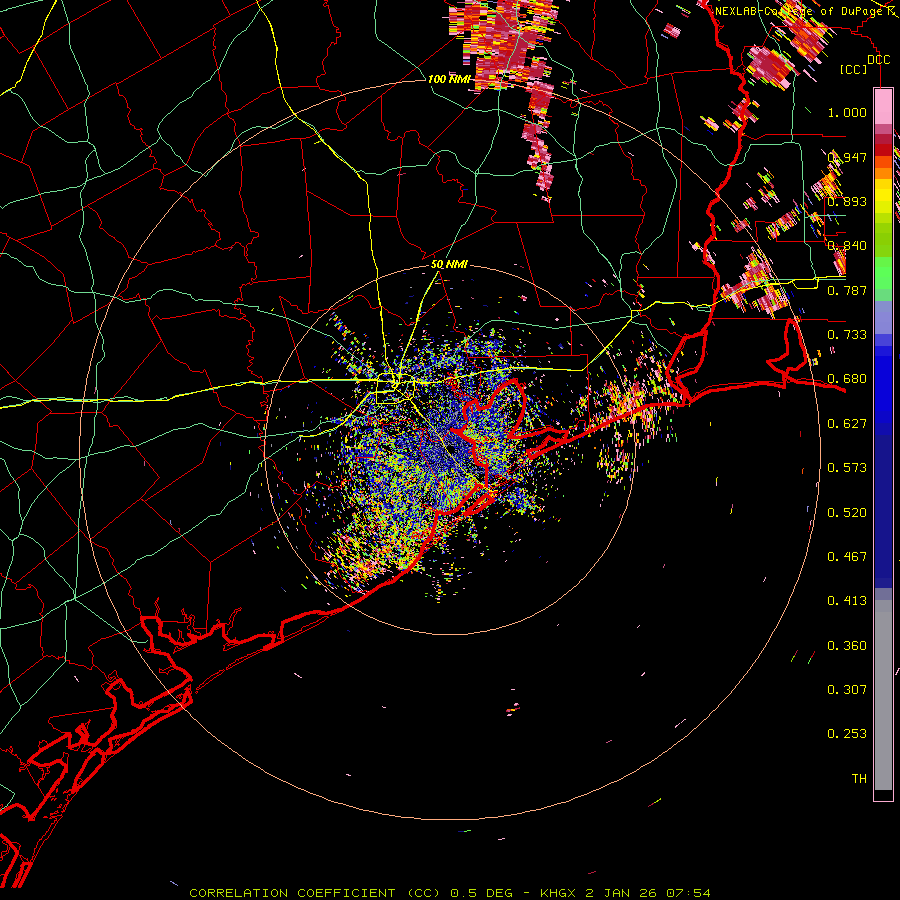The image size is (900, 900).
Task: Select the 0.467 legend value
Action: click(x=847, y=556)
